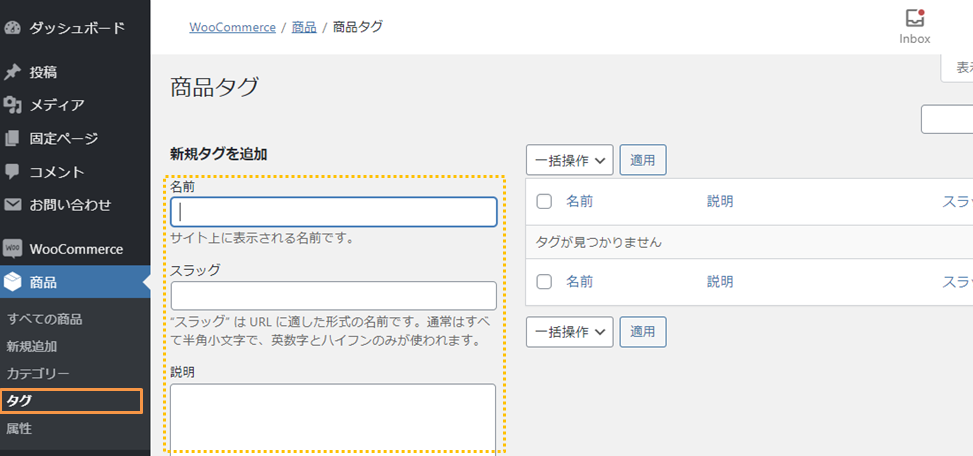
Task: Open top 一括操作 dropdown
Action: (570, 160)
